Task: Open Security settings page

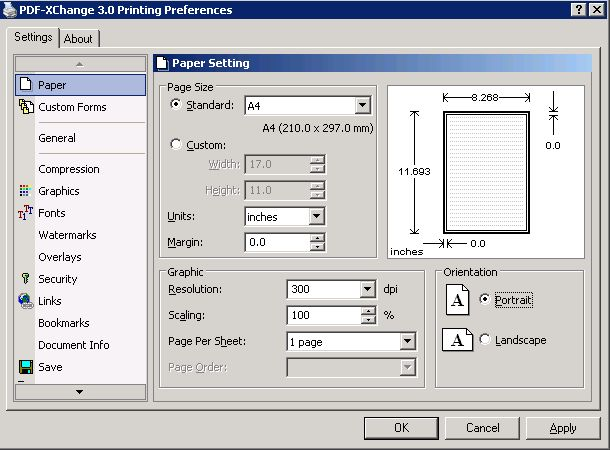Action: coord(58,279)
